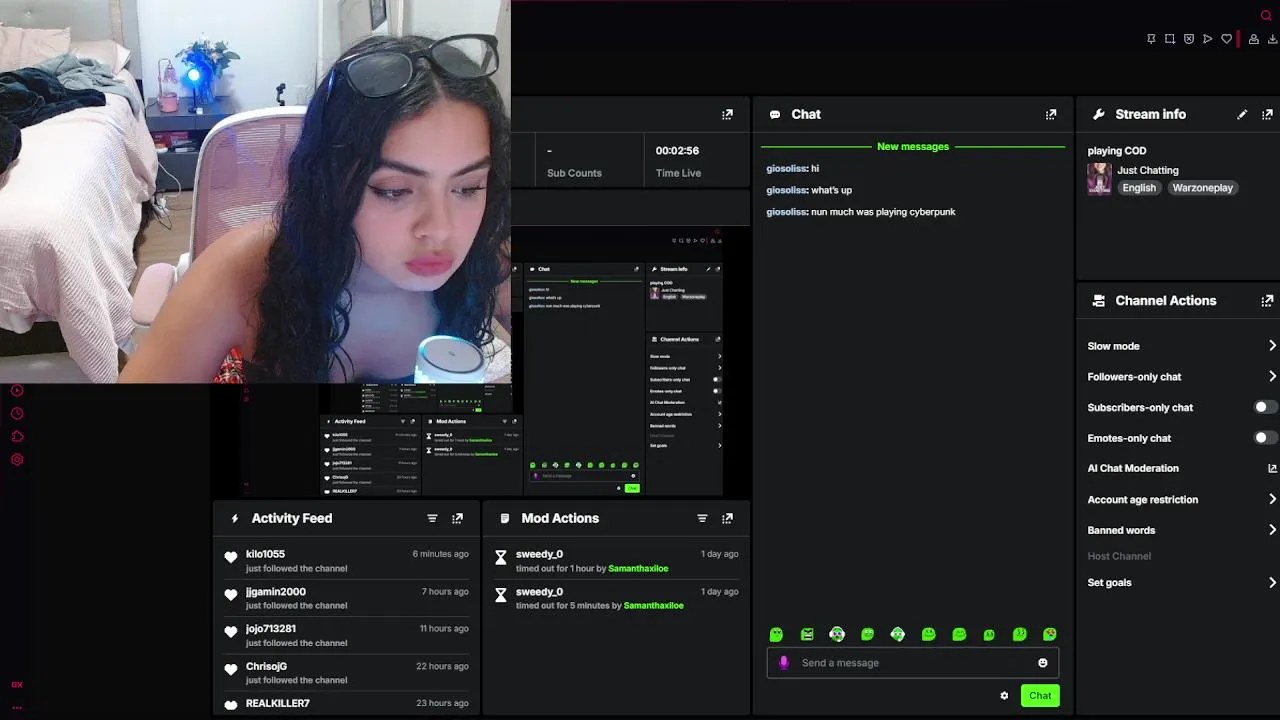This screenshot has height=720, width=1280.
Task: Click giosoliss username on the 'hi' message
Action: [x=786, y=169]
